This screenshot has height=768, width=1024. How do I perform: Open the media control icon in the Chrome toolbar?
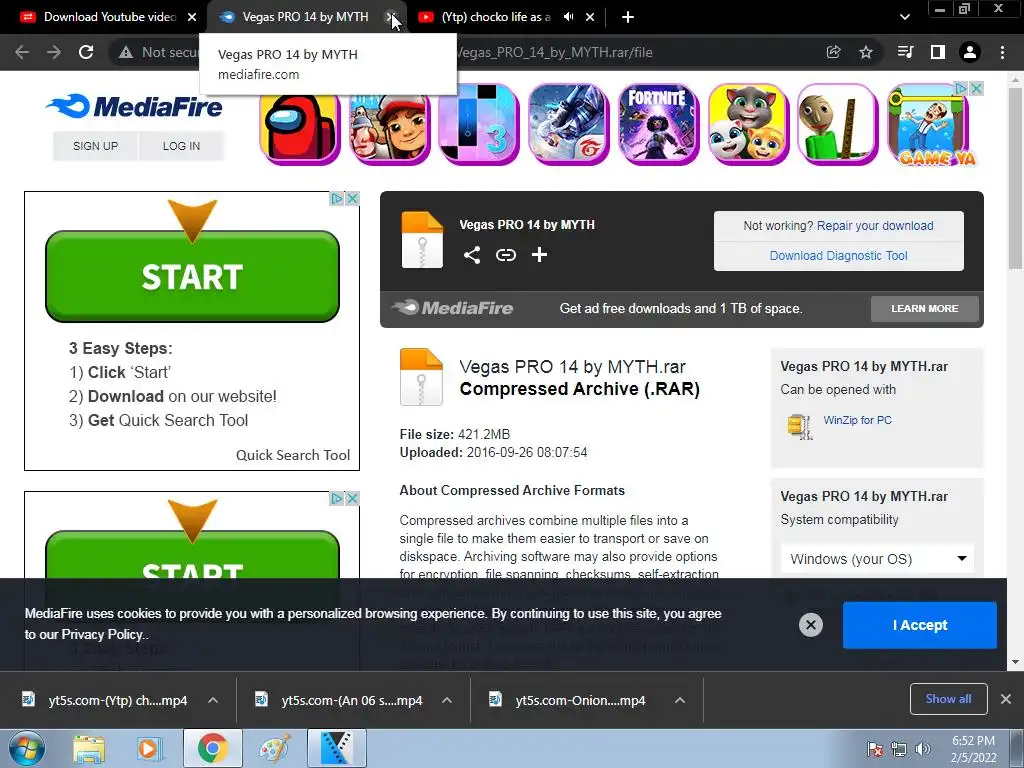coord(906,52)
